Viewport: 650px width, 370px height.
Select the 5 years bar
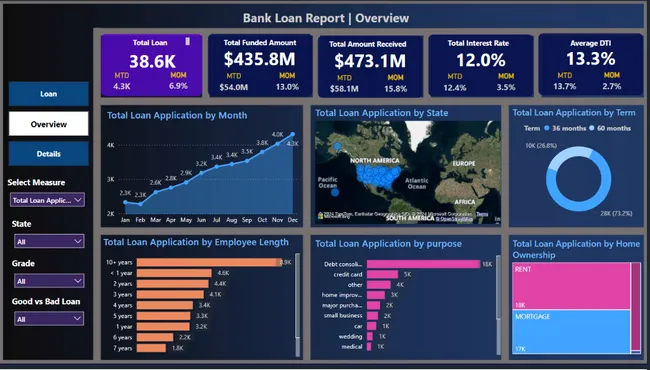pyautogui.click(x=164, y=316)
